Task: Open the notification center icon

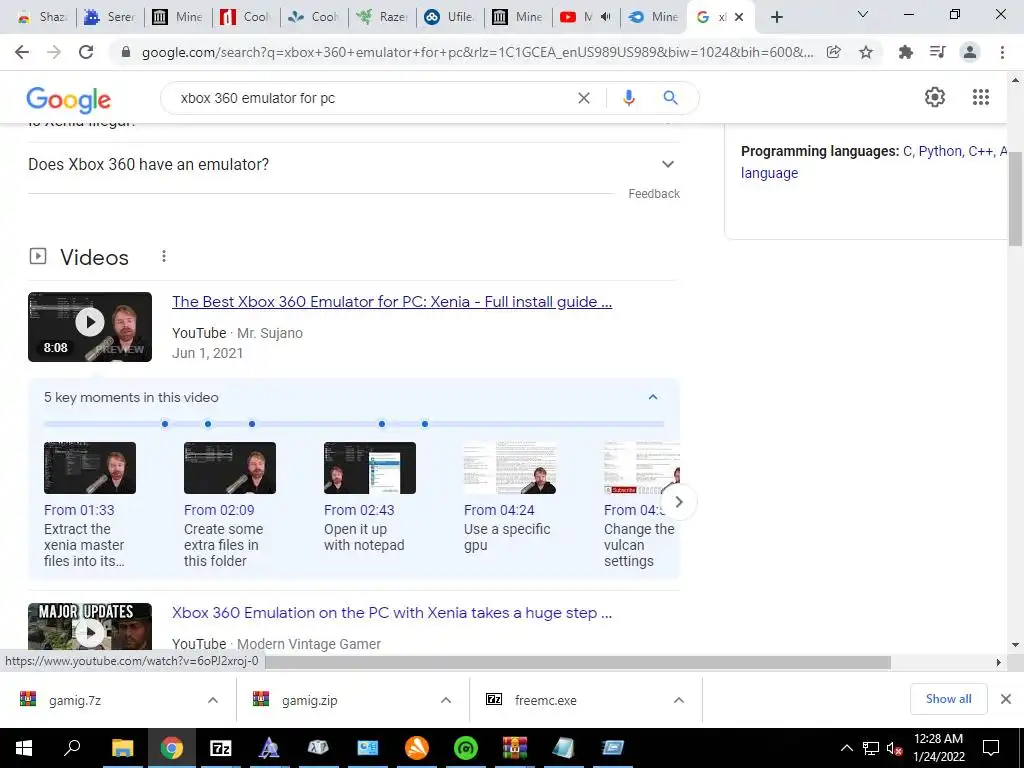Action: pyautogui.click(x=991, y=748)
